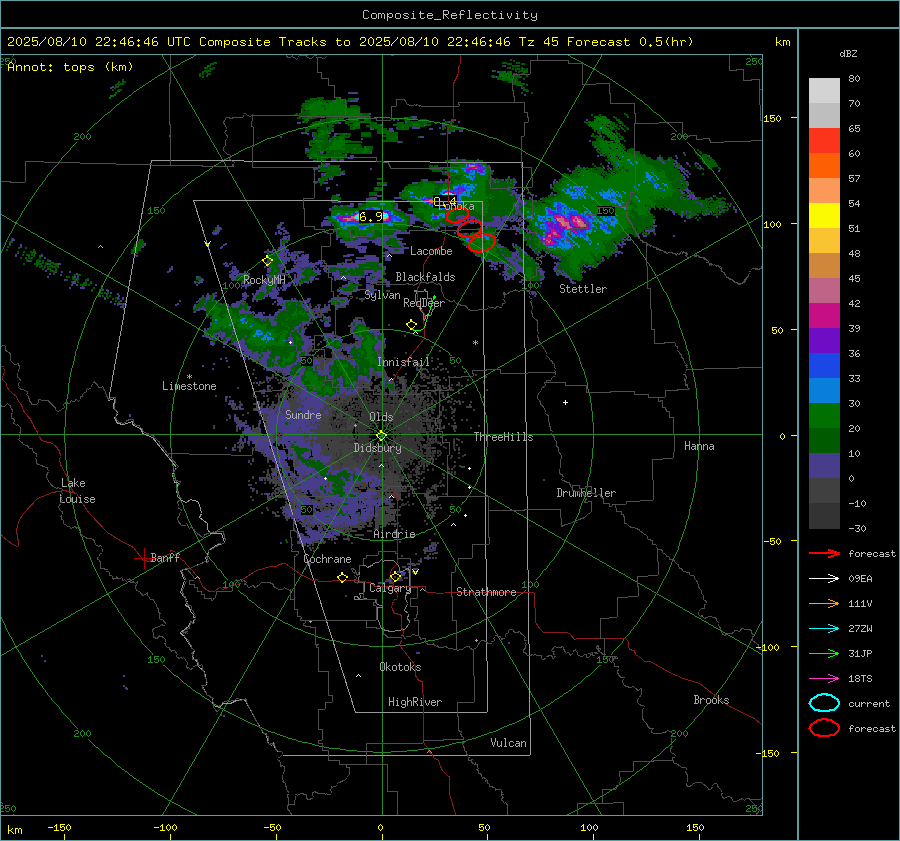Click the RockyMH label

264,280
